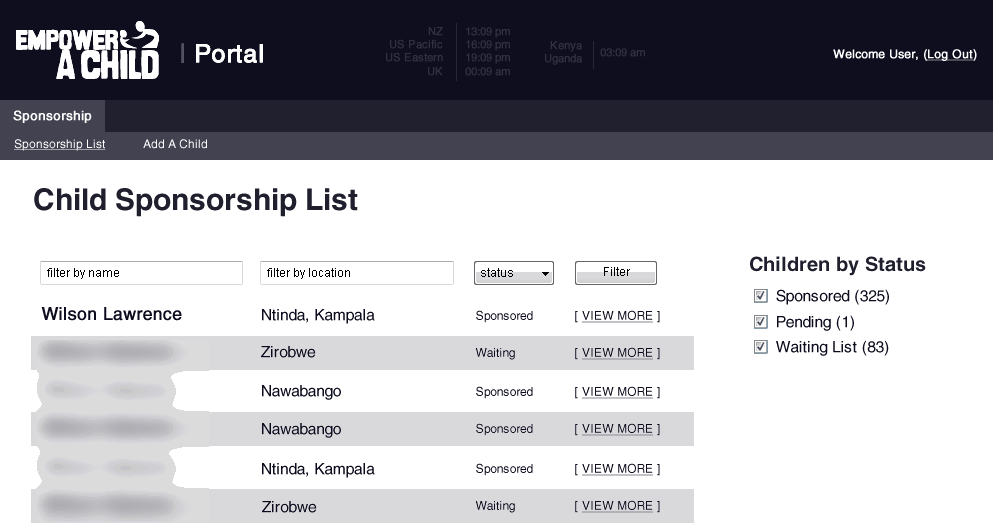
Task: View more for Wilson Lawrence
Action: pyautogui.click(x=617, y=316)
